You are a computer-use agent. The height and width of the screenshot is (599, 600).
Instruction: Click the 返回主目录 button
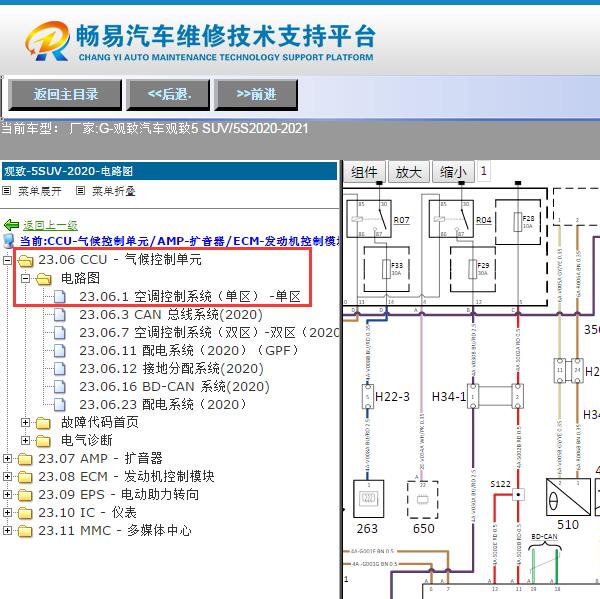(65, 95)
